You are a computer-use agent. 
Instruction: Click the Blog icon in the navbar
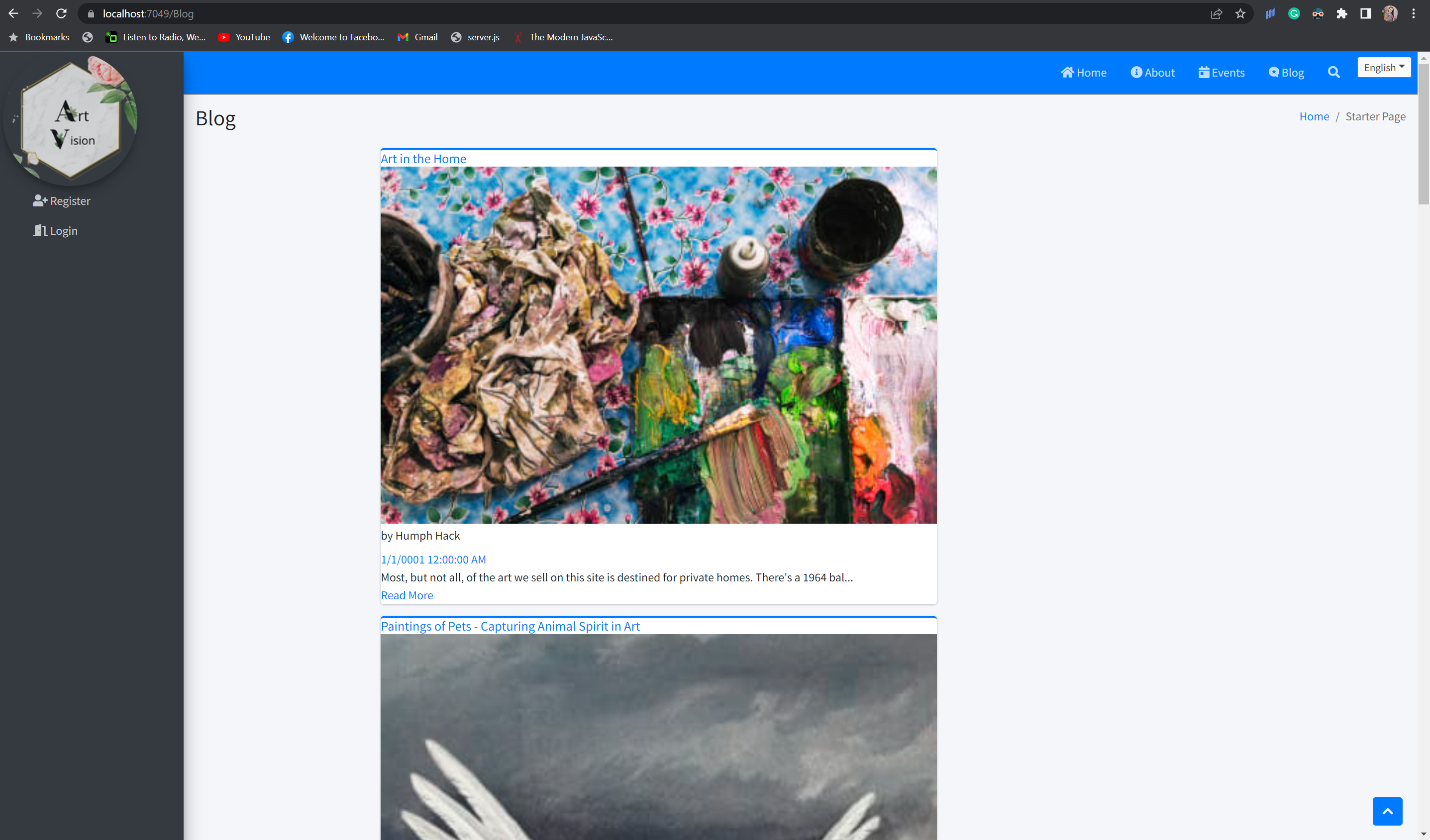[1274, 72]
